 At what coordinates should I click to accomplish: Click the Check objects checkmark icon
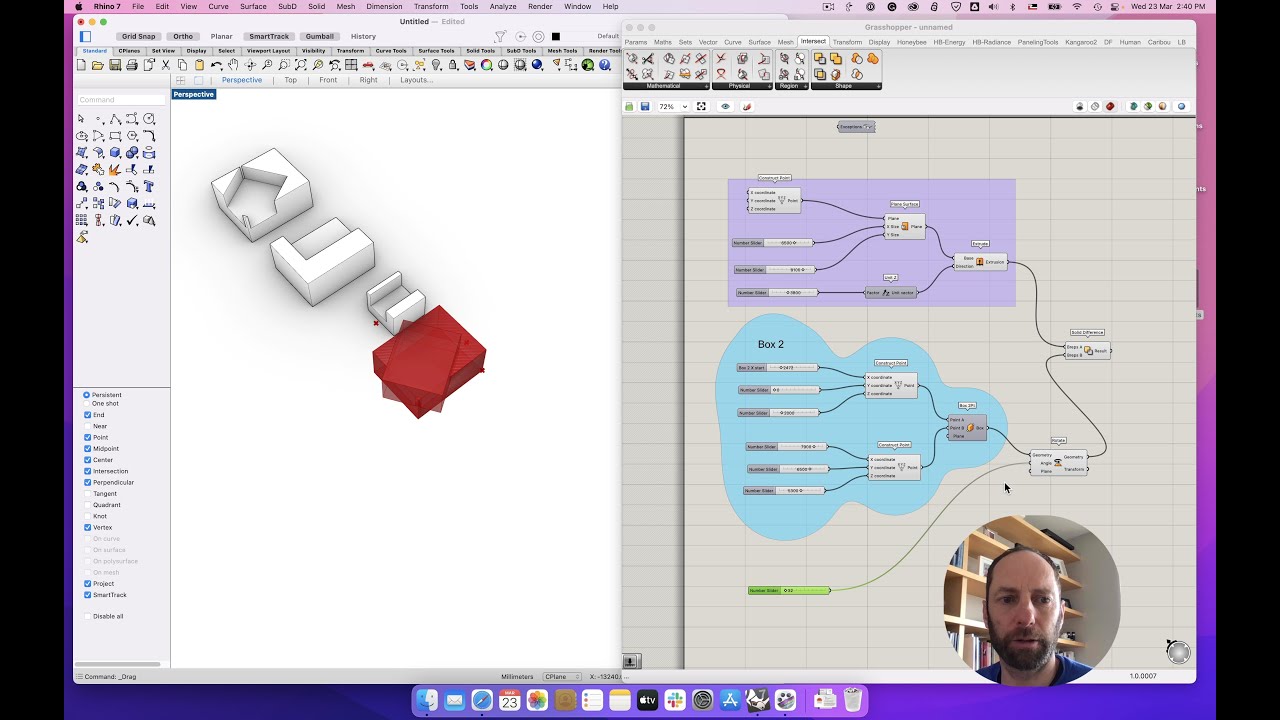[131, 220]
